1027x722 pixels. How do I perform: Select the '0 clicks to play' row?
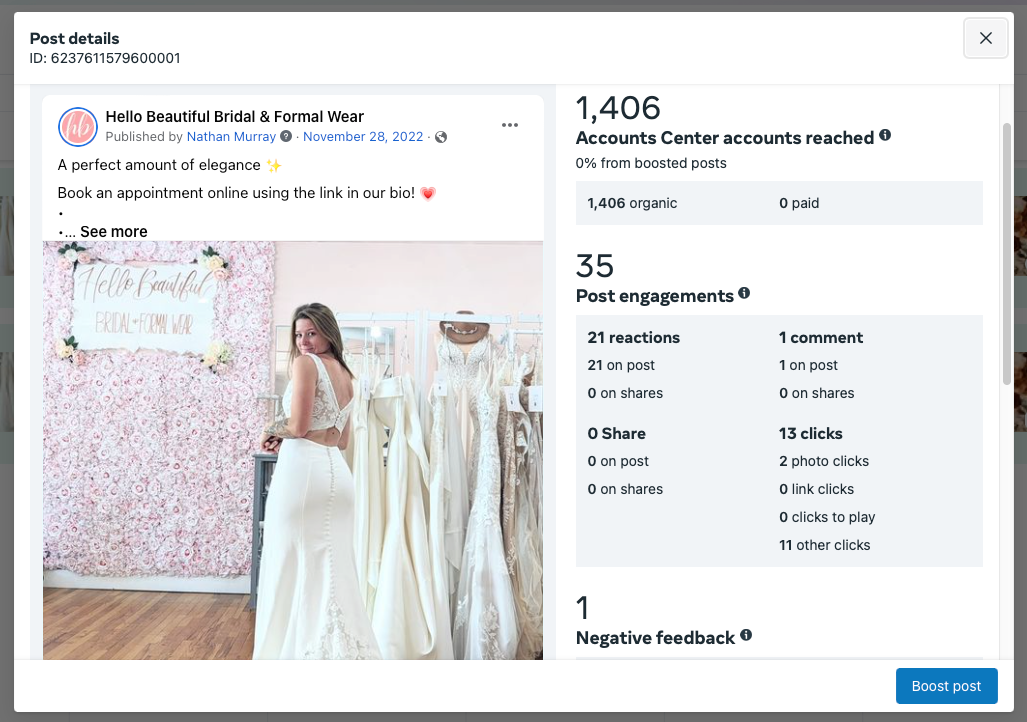click(x=827, y=518)
